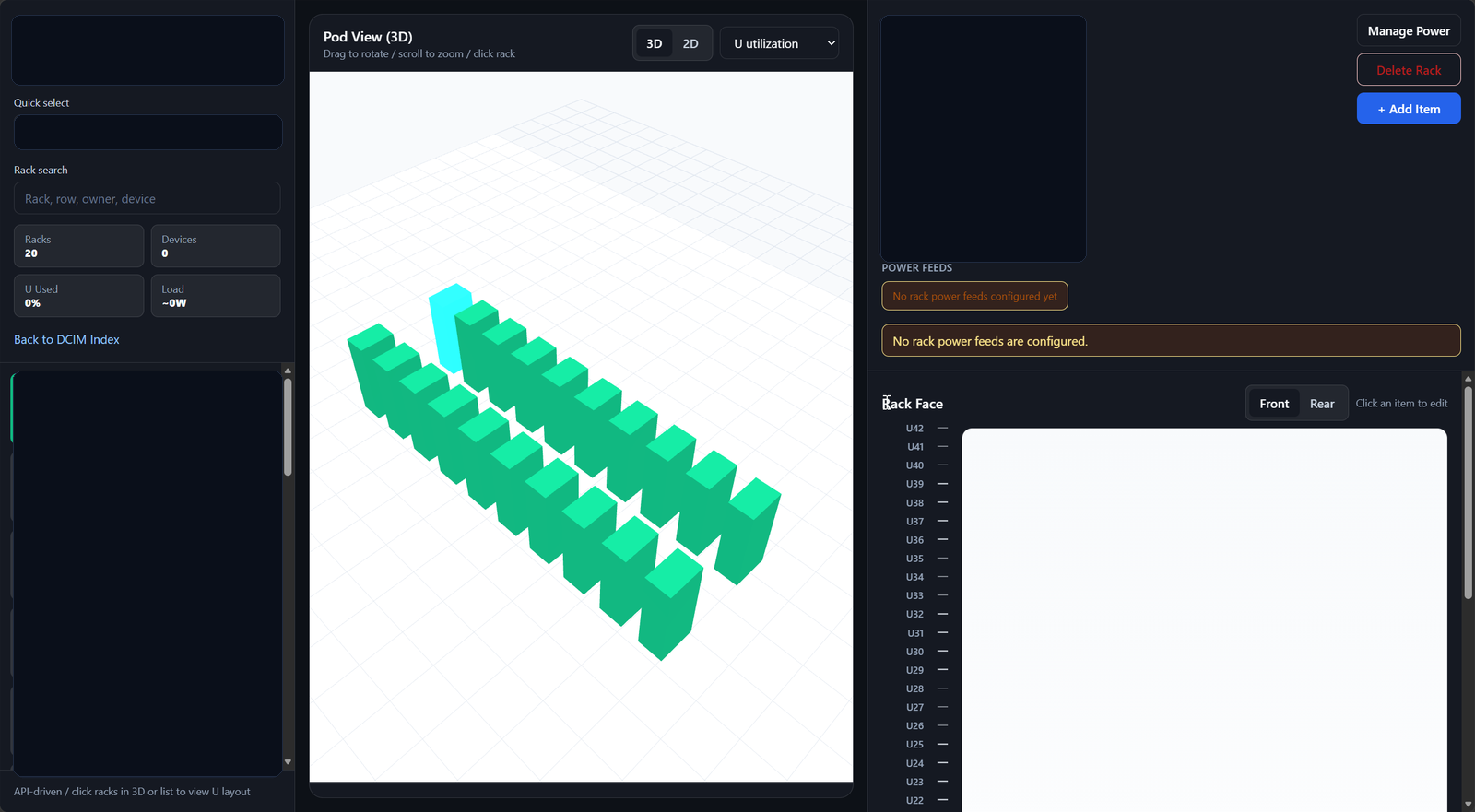Click the U Used 0% stat card

coord(78,296)
